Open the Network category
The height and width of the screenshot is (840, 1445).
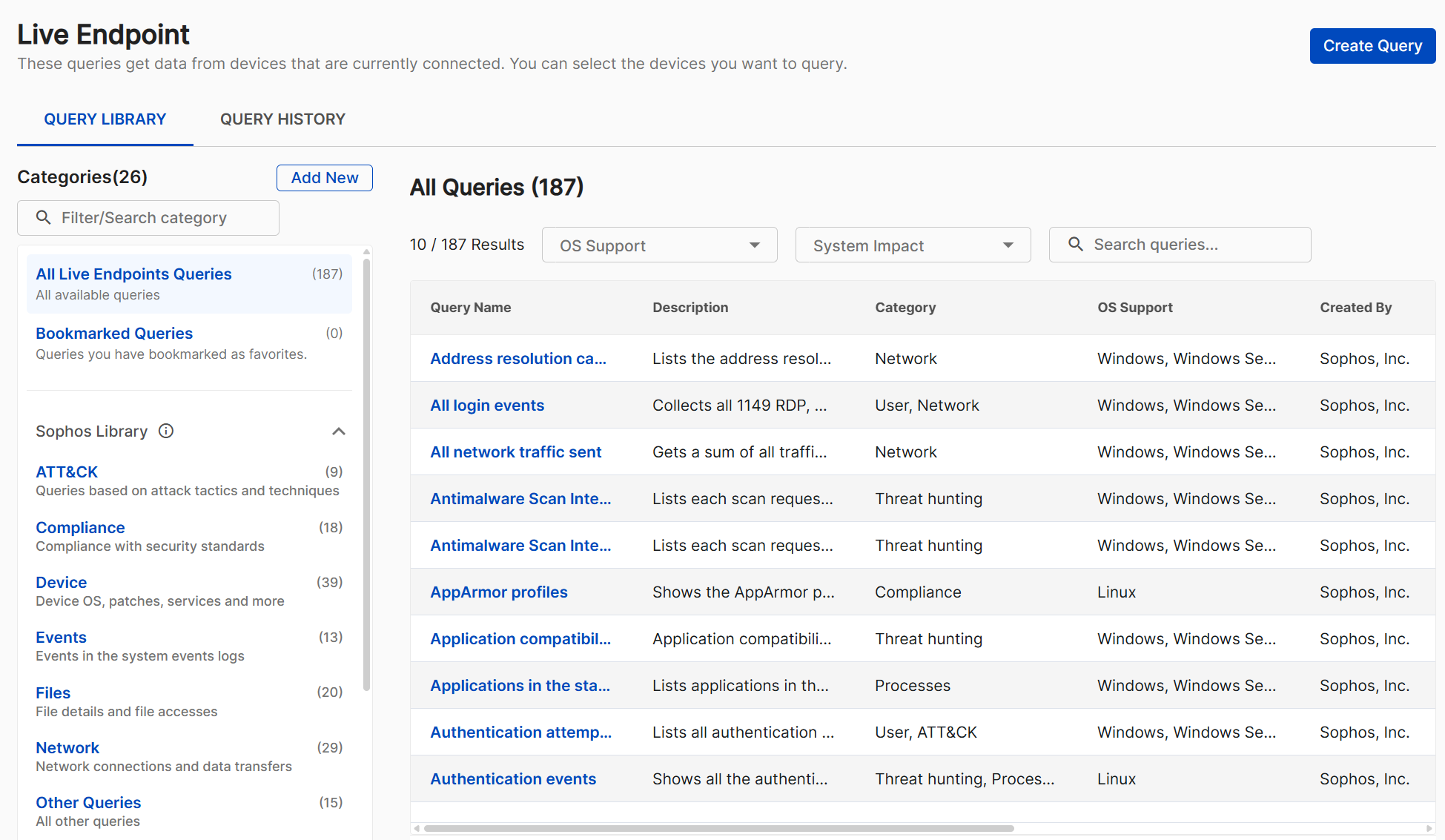(x=189, y=756)
